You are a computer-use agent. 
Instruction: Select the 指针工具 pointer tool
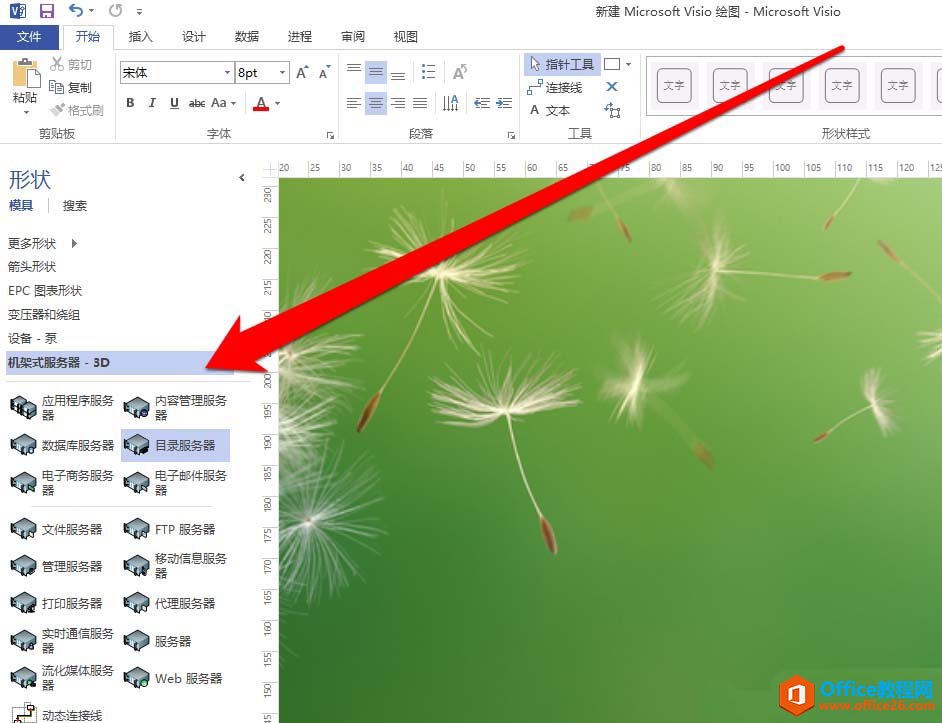561,64
